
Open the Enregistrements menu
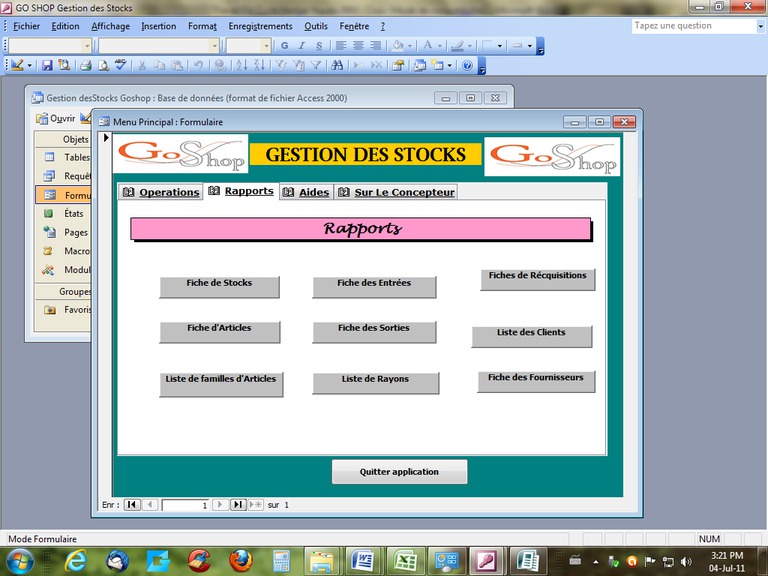[x=260, y=26]
